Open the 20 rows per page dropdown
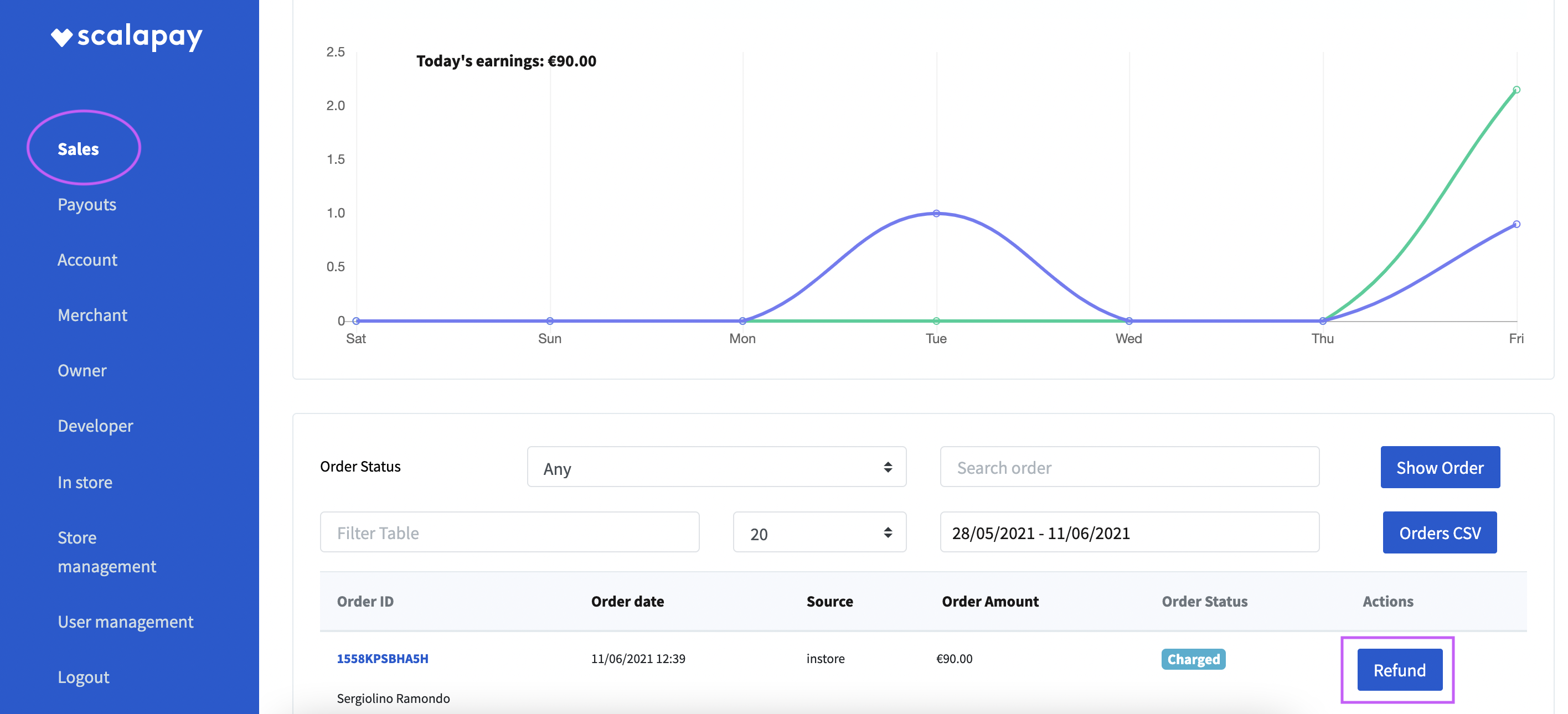 coord(819,532)
